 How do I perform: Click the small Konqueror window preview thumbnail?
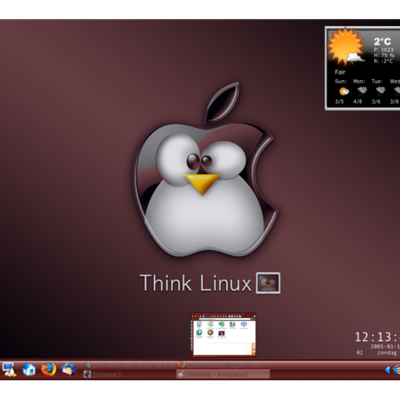pyautogui.click(x=223, y=334)
